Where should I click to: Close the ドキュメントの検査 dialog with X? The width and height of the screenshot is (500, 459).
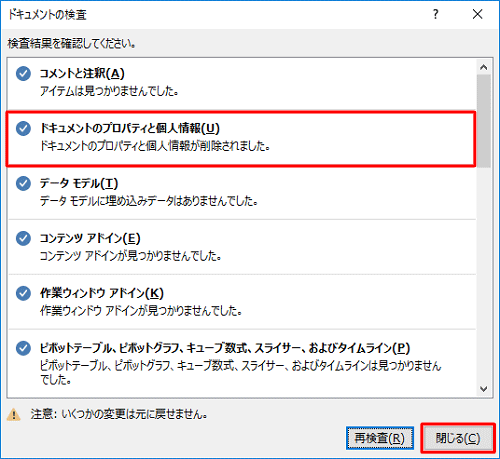click(477, 14)
